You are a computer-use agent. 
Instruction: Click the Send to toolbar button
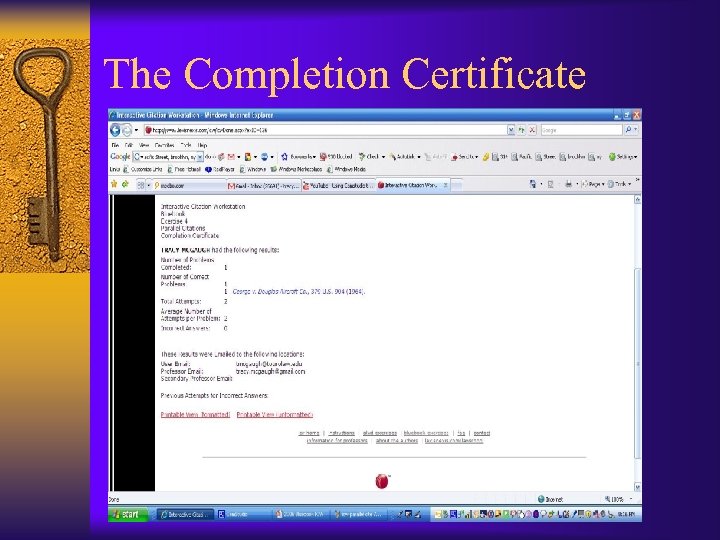[x=464, y=157]
